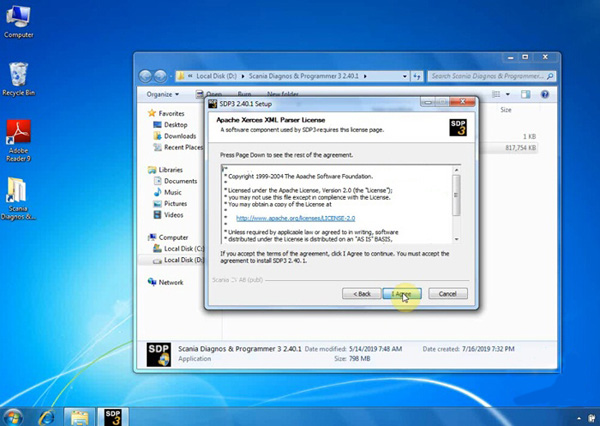Click Local Disk (D:) in the address bar
The image size is (600, 426).
216,76
